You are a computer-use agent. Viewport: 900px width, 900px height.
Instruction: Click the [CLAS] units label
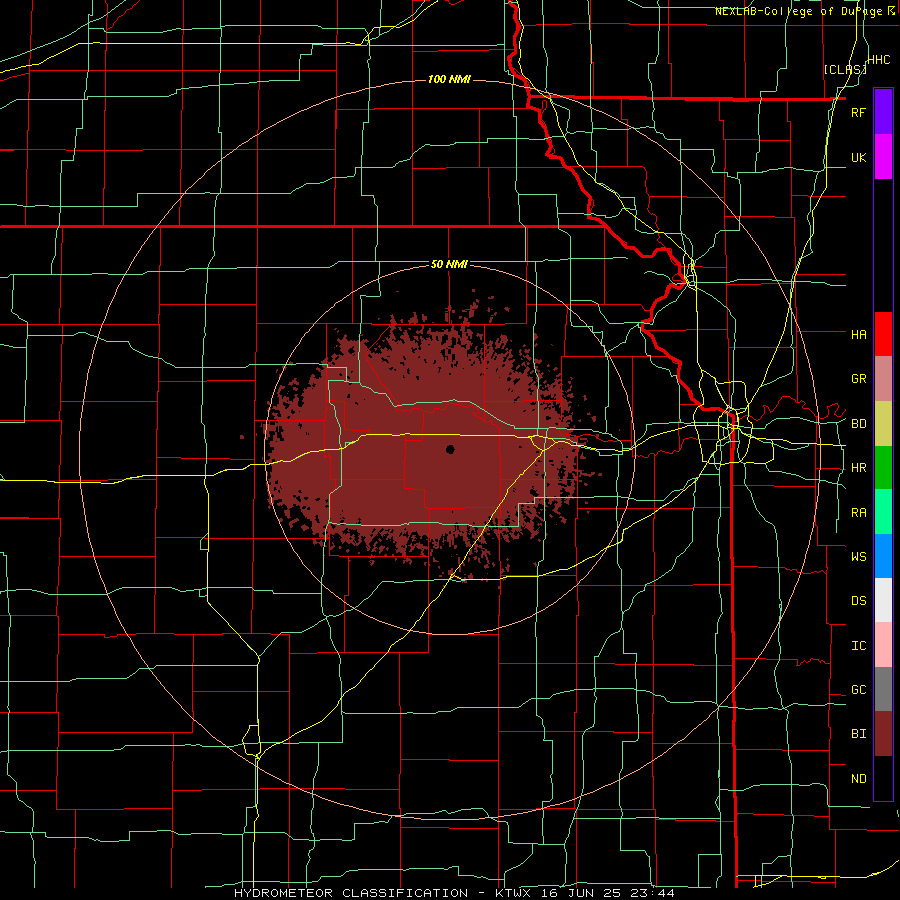(845, 69)
